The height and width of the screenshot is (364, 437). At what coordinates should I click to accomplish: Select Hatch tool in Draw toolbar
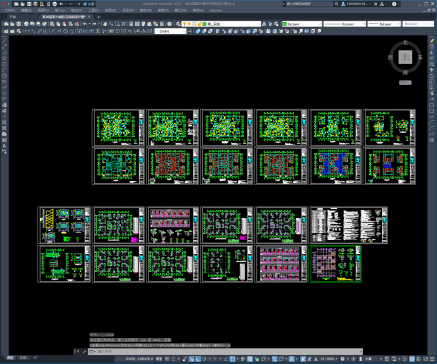(4, 121)
